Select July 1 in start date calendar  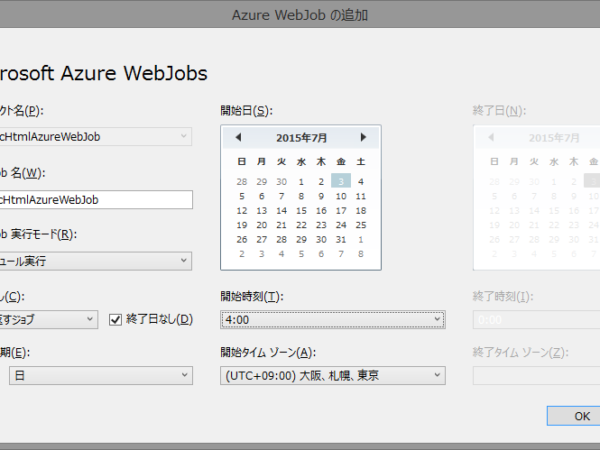(301, 181)
